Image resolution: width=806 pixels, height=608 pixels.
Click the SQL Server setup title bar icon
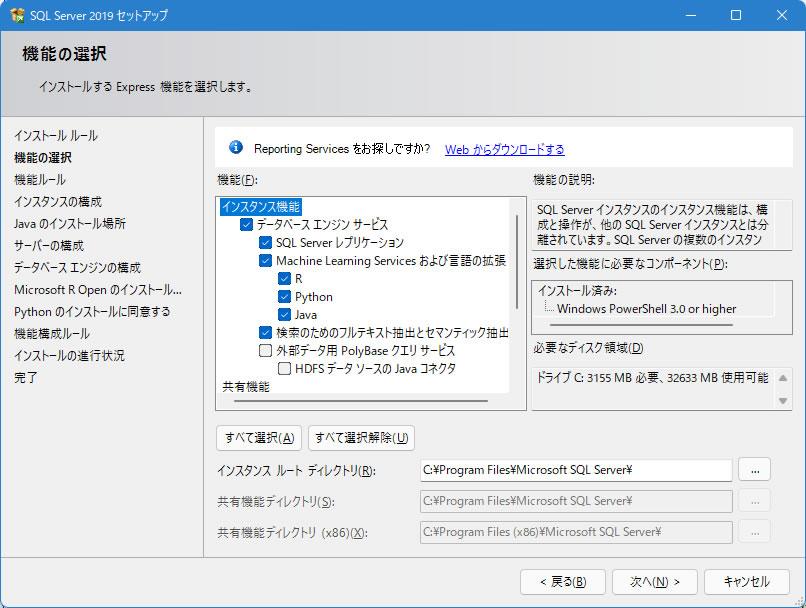pyautogui.click(x=17, y=15)
